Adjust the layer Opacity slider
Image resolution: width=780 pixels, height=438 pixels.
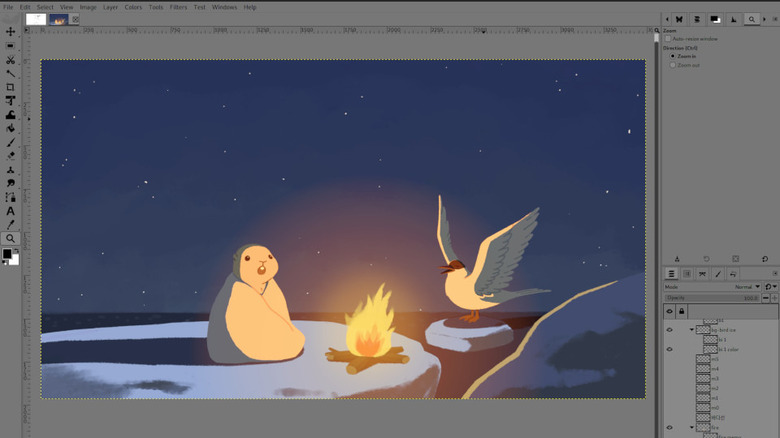click(712, 298)
